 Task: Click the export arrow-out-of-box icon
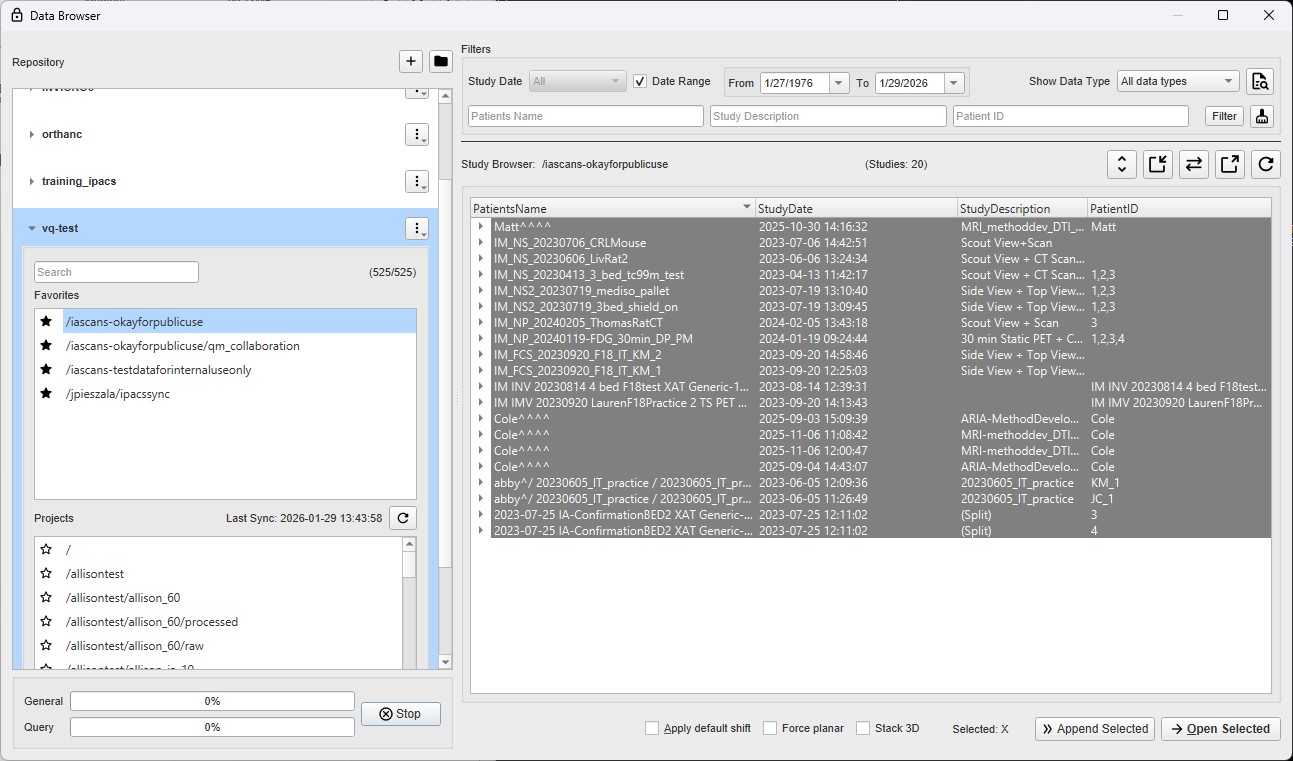[x=1229, y=164]
